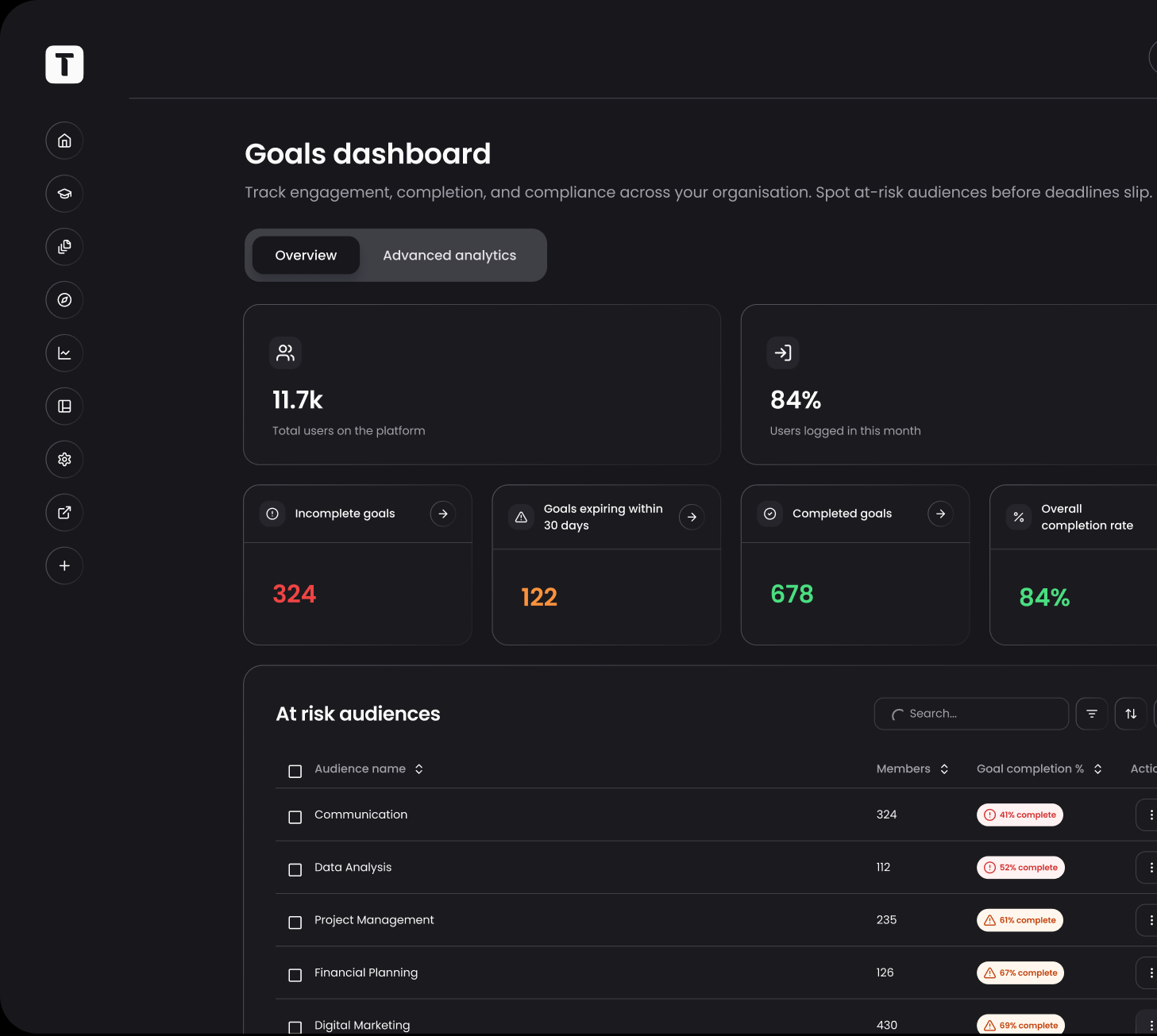
Task: Open the external link sidebar icon
Action: click(64, 513)
